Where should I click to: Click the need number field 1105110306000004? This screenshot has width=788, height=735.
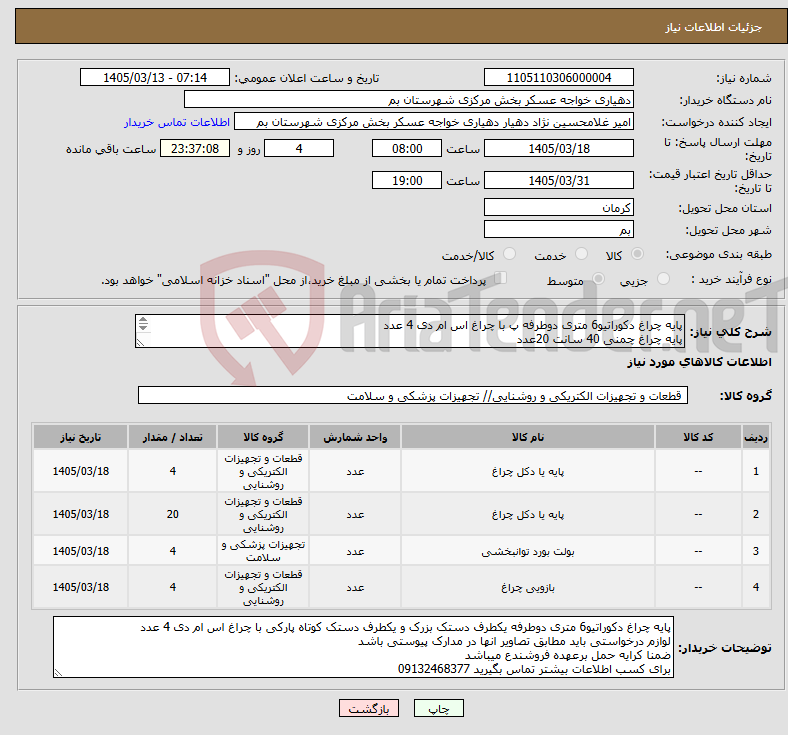(x=558, y=77)
